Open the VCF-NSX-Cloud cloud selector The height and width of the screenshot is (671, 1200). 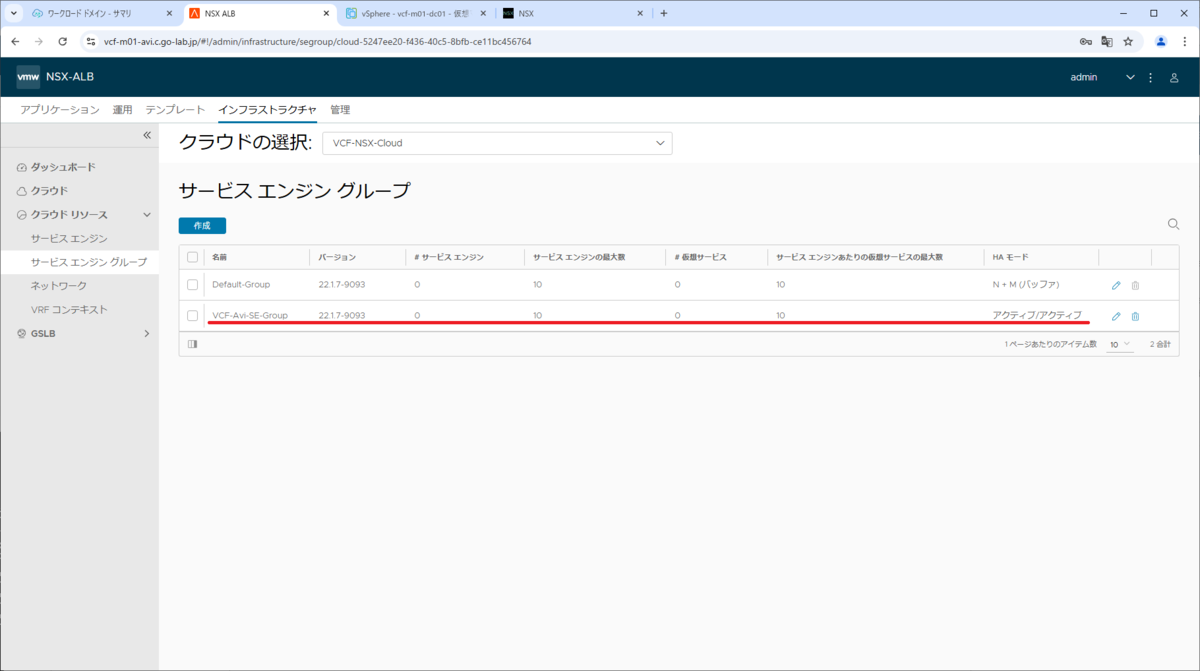[497, 143]
